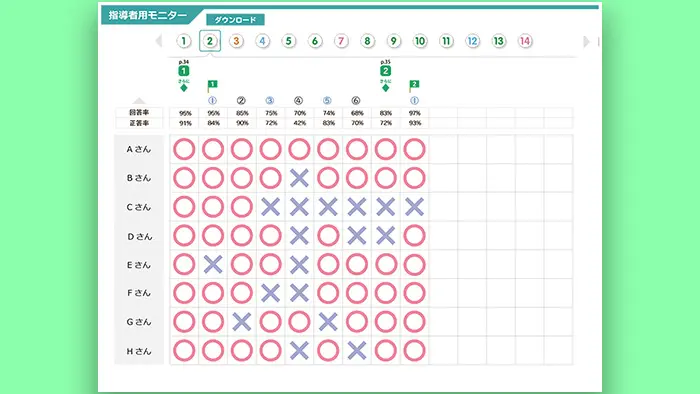
Task: Click green section badge 1 under p.34
Action: point(183,71)
